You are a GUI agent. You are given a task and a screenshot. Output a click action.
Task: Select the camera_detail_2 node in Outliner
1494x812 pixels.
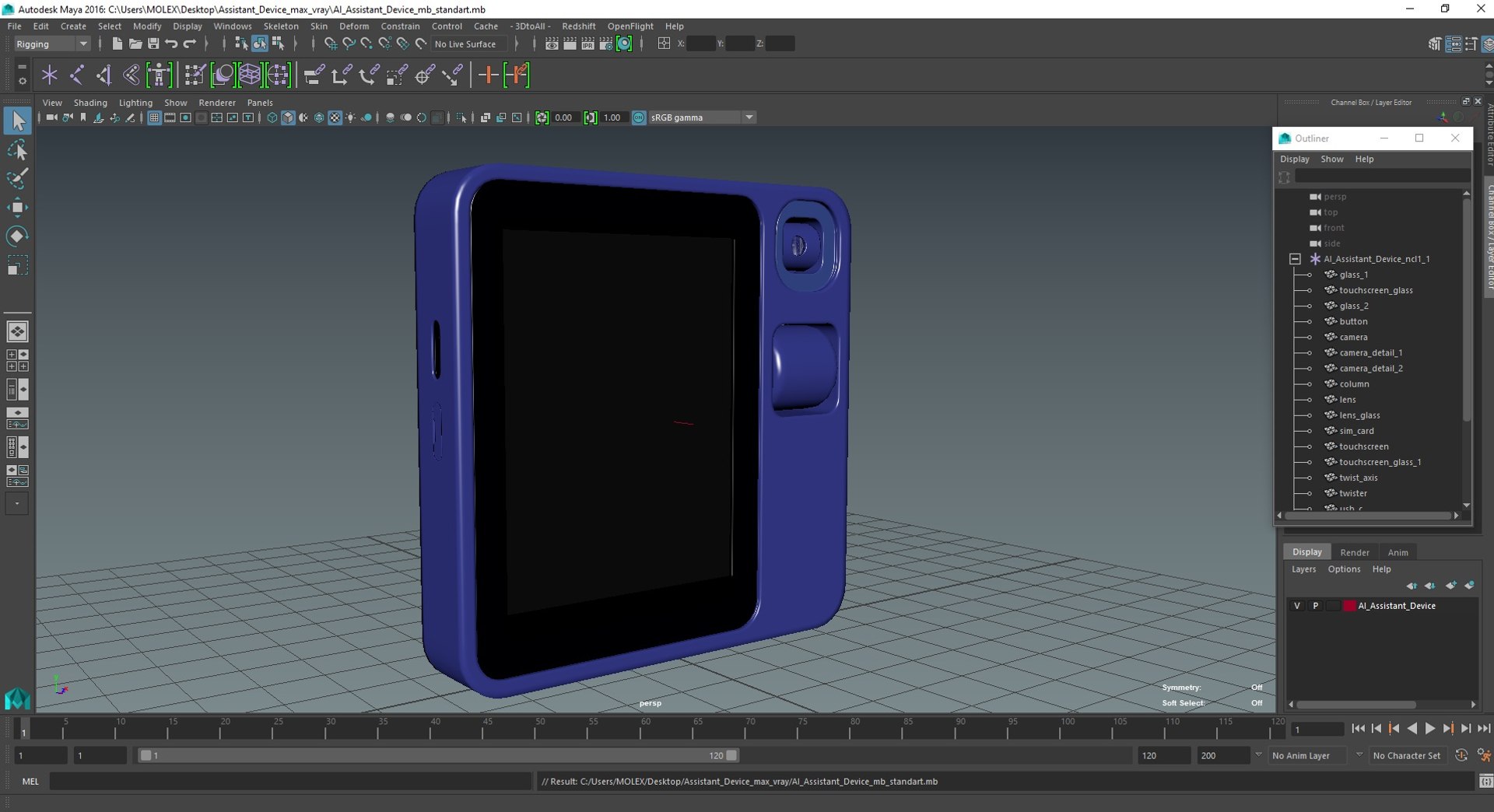coord(1370,369)
